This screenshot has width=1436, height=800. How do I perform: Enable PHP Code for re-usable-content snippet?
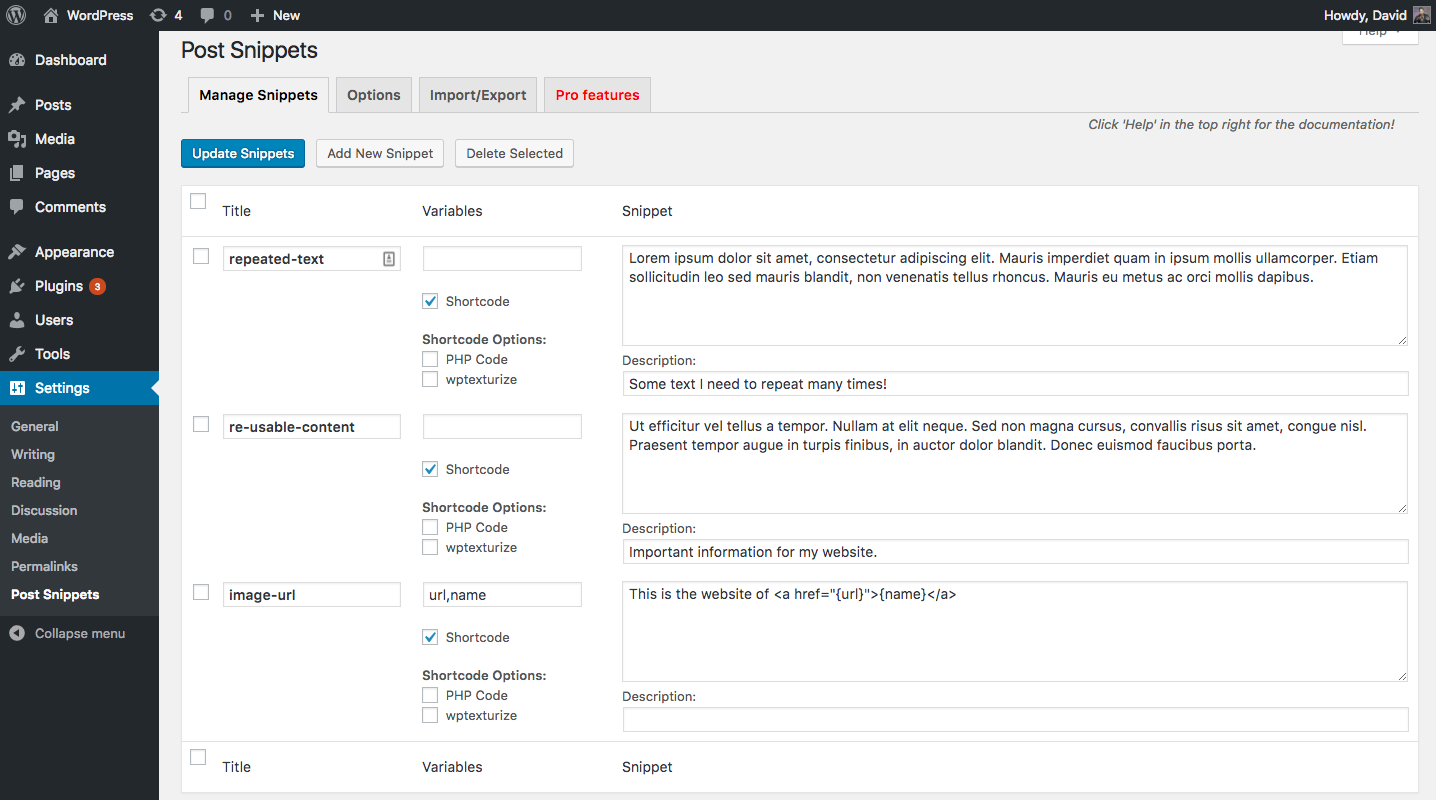(430, 527)
